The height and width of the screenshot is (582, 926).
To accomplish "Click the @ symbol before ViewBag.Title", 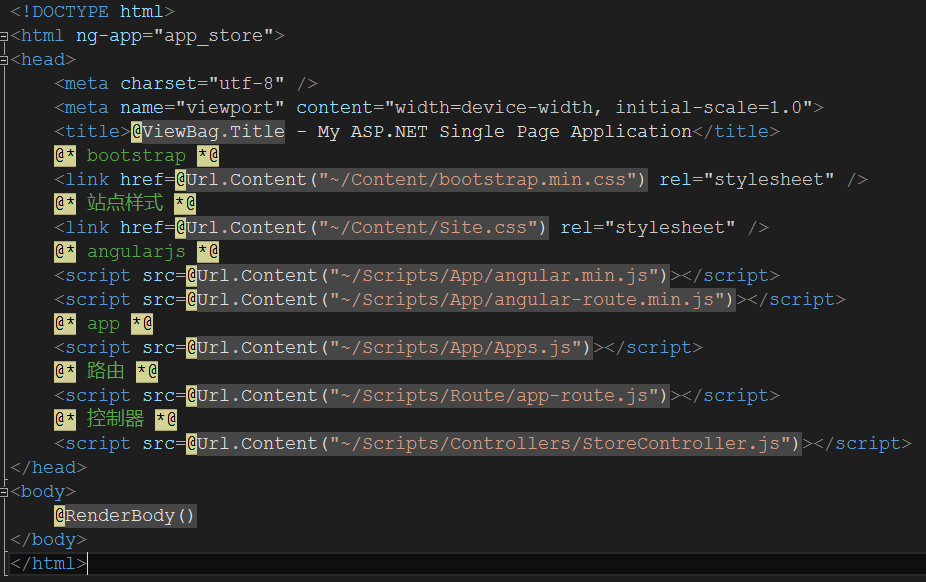I will (x=137, y=132).
